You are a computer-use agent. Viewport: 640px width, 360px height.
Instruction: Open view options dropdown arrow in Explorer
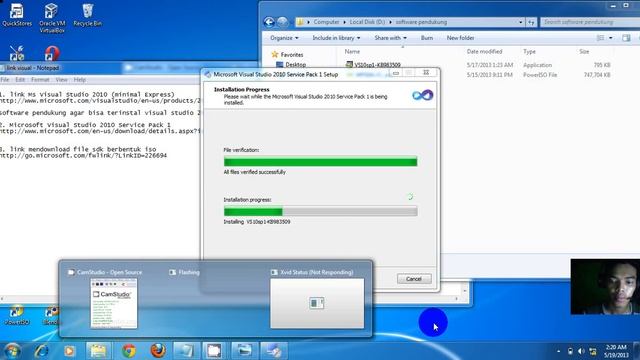[611, 38]
